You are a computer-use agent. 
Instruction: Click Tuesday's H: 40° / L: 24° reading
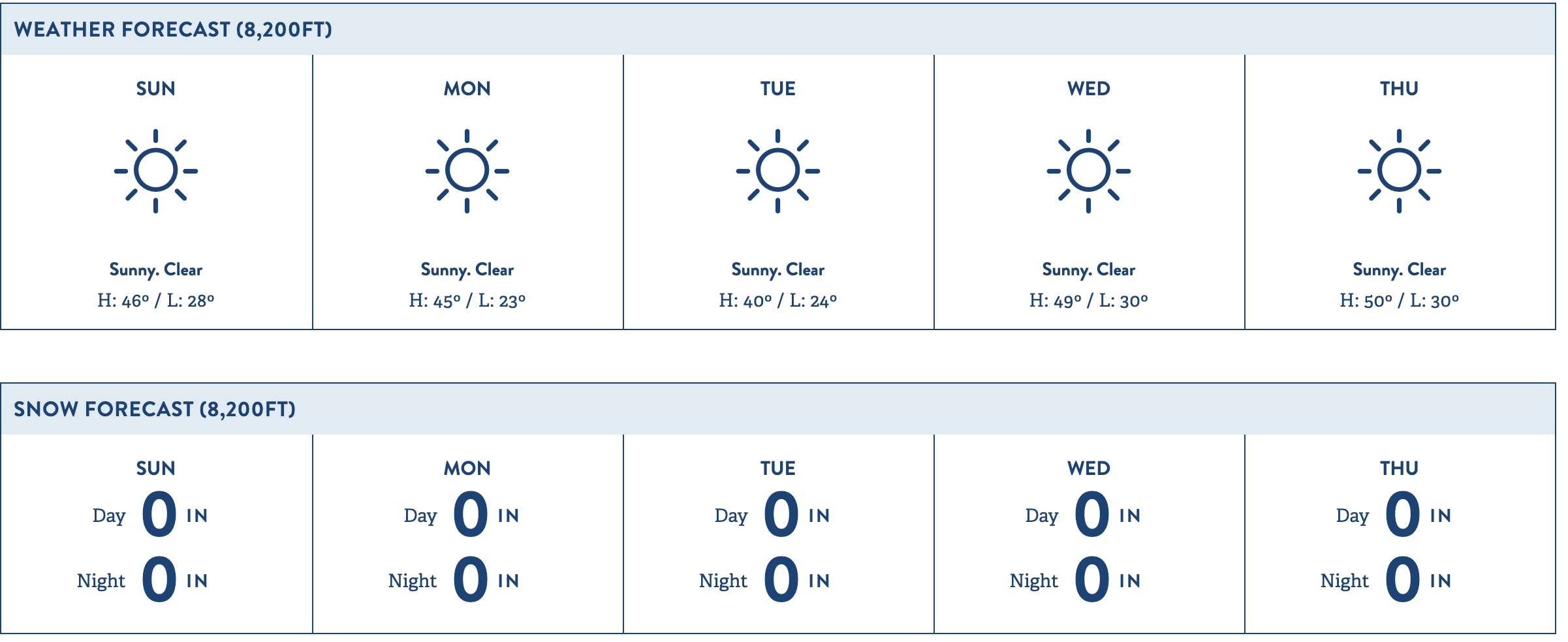click(778, 301)
